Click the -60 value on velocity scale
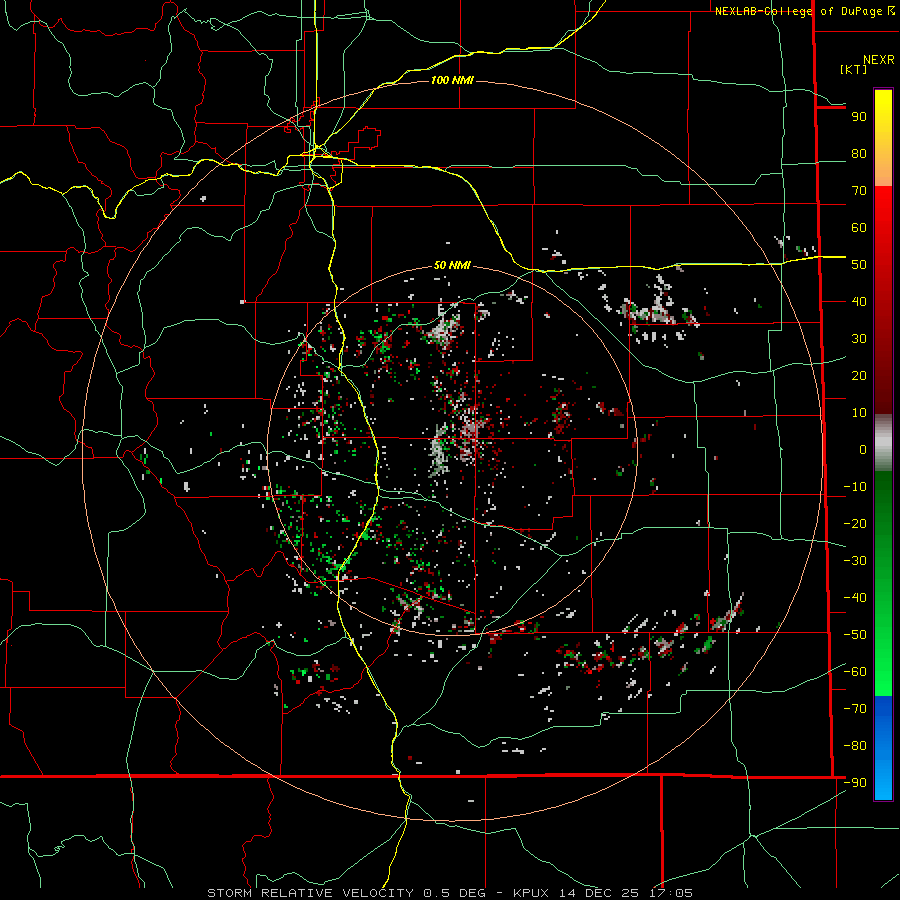This screenshot has height=900, width=900. [855, 672]
